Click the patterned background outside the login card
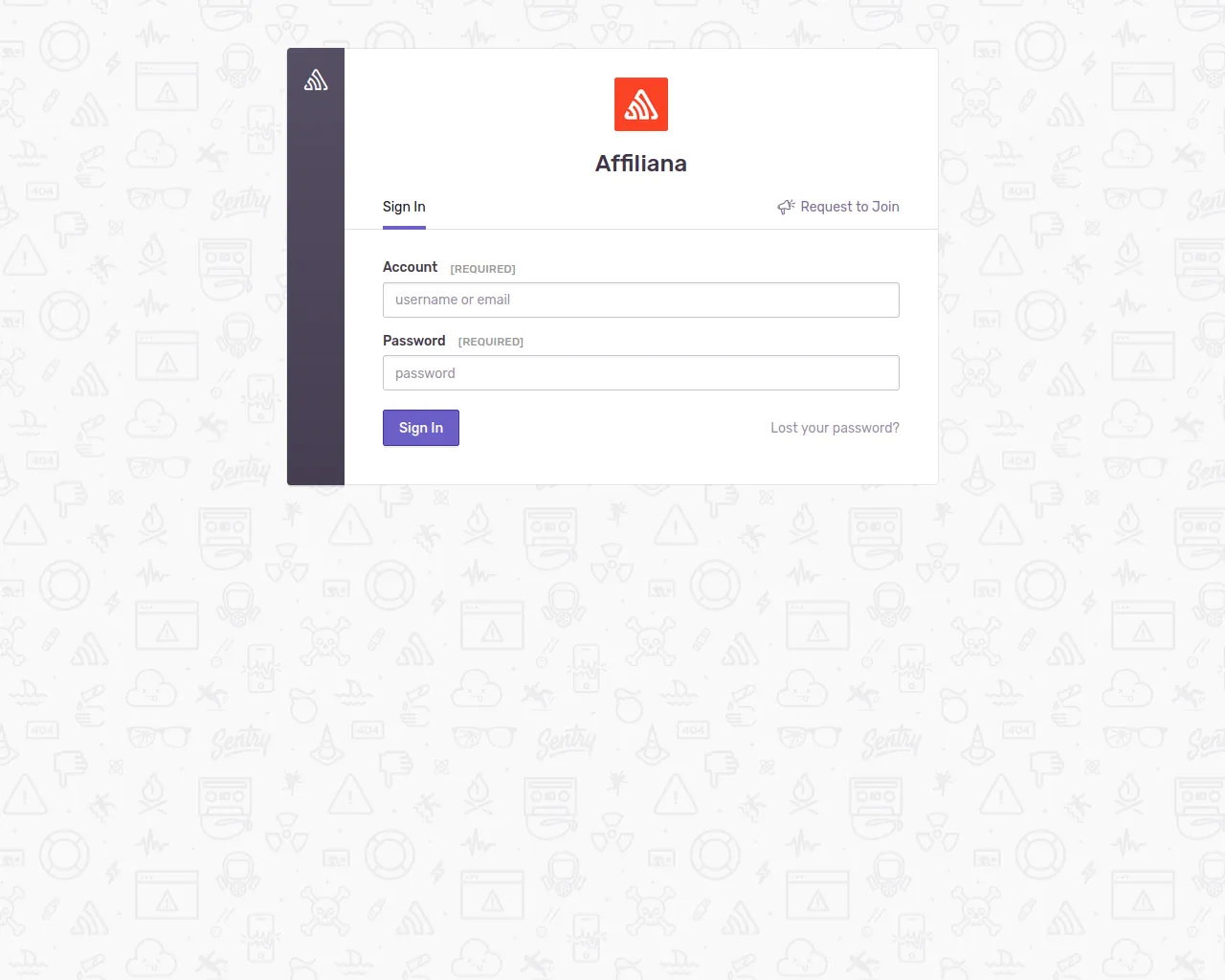Image resolution: width=1225 pixels, height=980 pixels. click(x=612, y=727)
